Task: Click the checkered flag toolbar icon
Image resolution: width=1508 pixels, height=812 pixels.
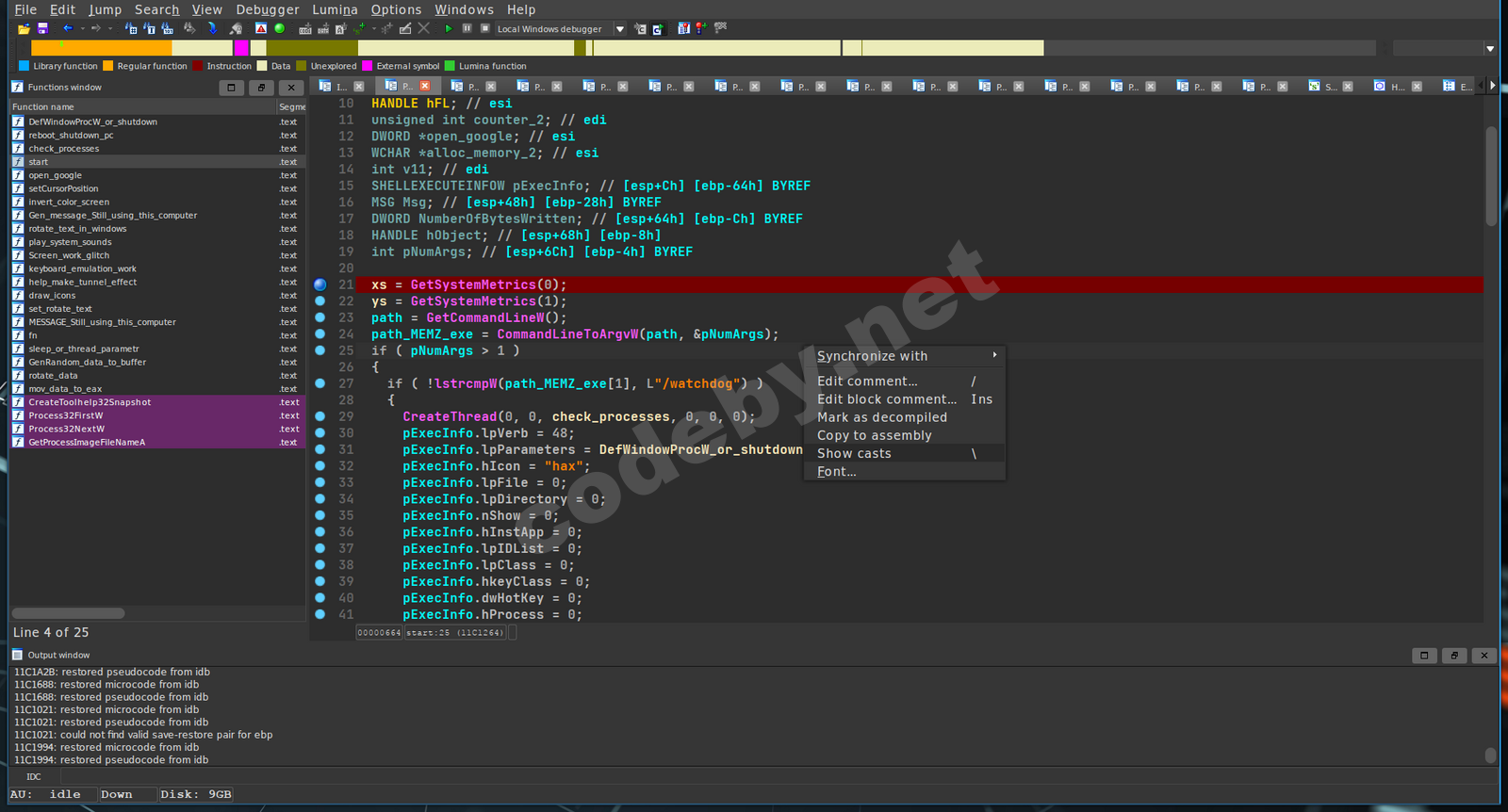Action: coord(721,29)
